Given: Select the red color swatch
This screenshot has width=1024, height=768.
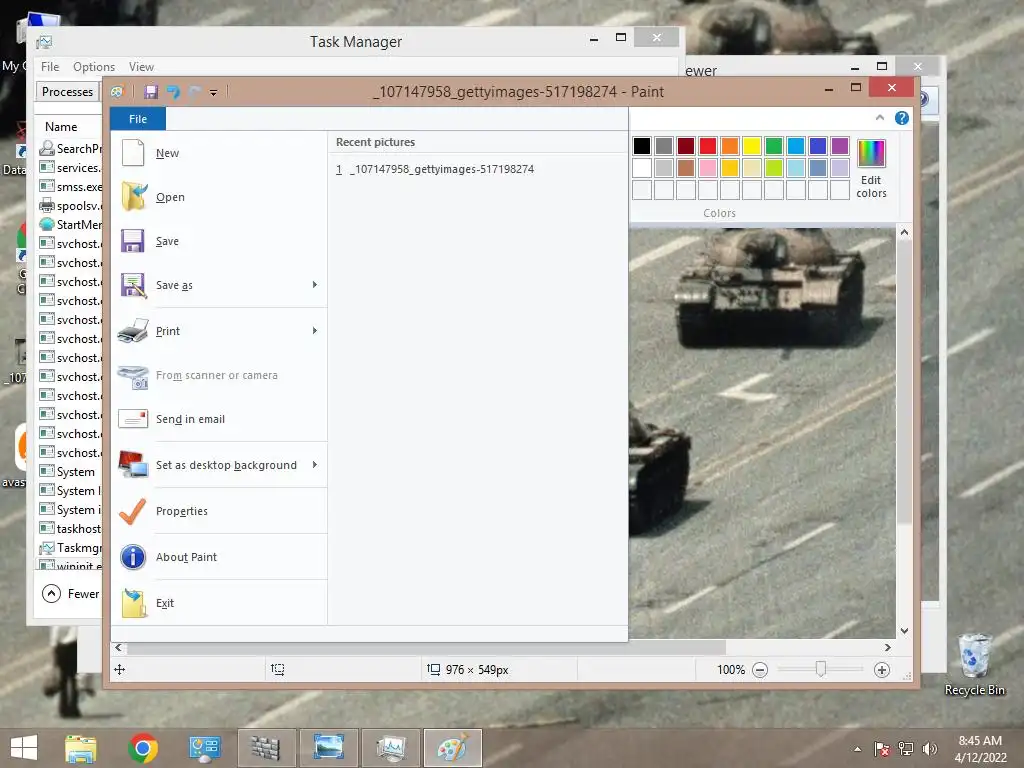Looking at the screenshot, I should (x=708, y=146).
